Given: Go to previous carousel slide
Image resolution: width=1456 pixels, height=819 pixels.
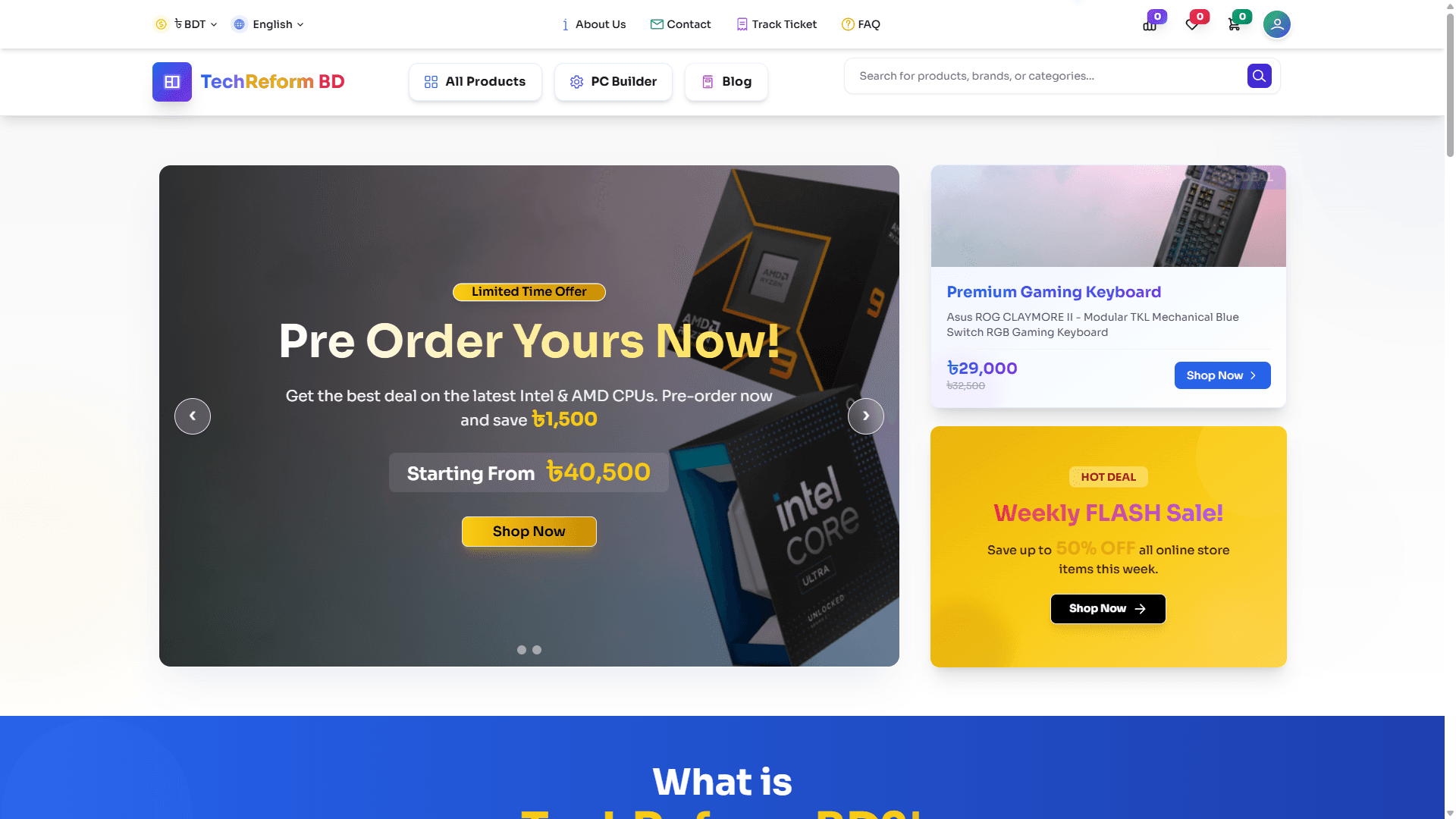Looking at the screenshot, I should pos(193,416).
